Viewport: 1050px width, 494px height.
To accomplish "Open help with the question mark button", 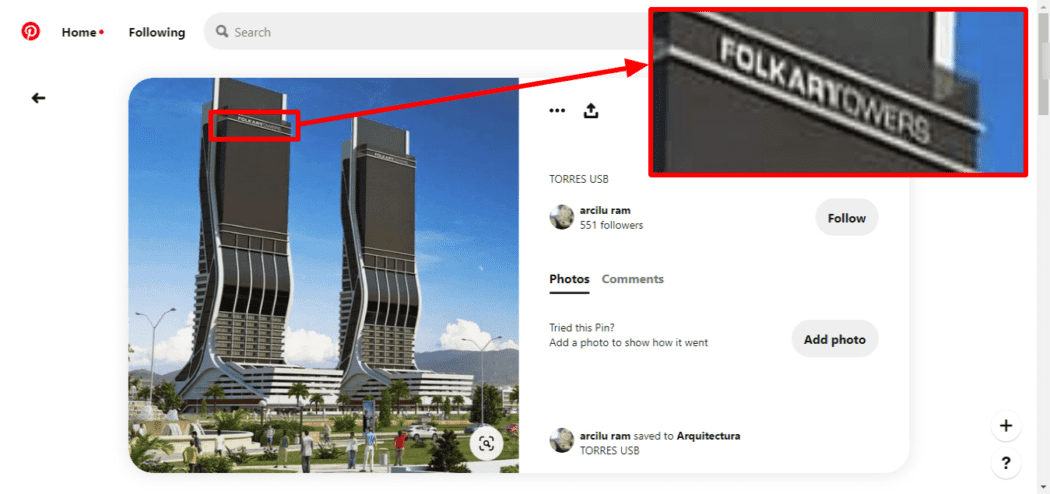I will pos(1006,463).
